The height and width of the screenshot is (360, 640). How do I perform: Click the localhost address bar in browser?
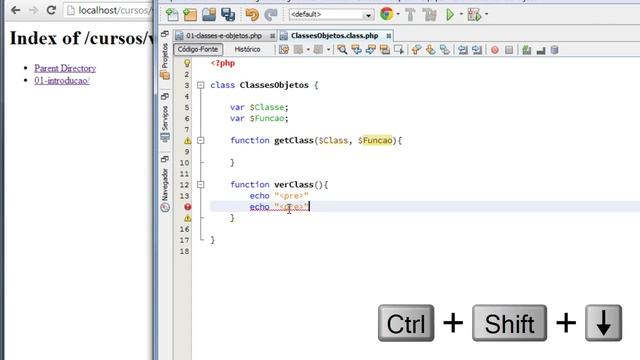tap(108, 10)
